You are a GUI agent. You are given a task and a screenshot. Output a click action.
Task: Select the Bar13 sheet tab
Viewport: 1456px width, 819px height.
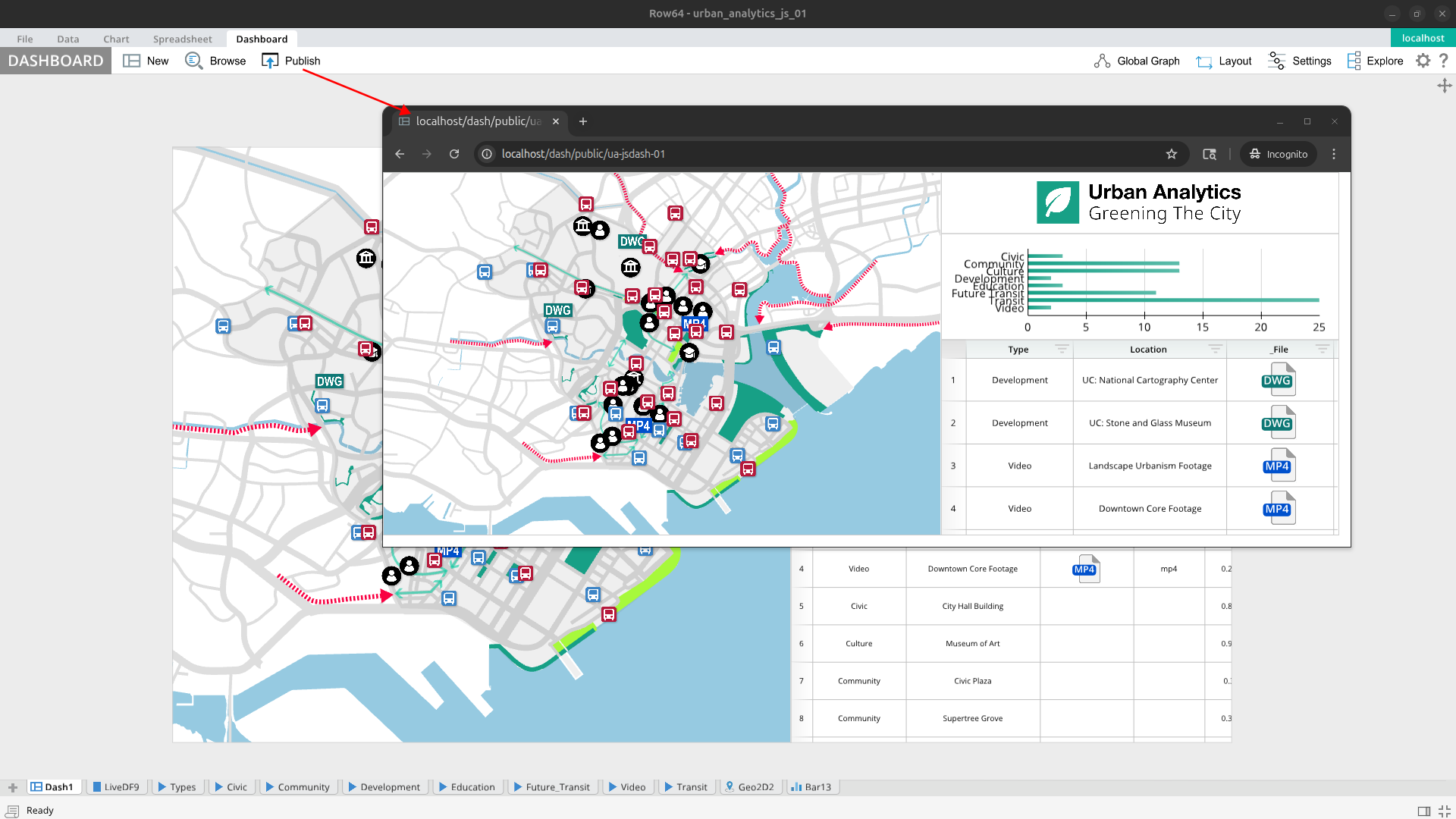click(x=811, y=787)
